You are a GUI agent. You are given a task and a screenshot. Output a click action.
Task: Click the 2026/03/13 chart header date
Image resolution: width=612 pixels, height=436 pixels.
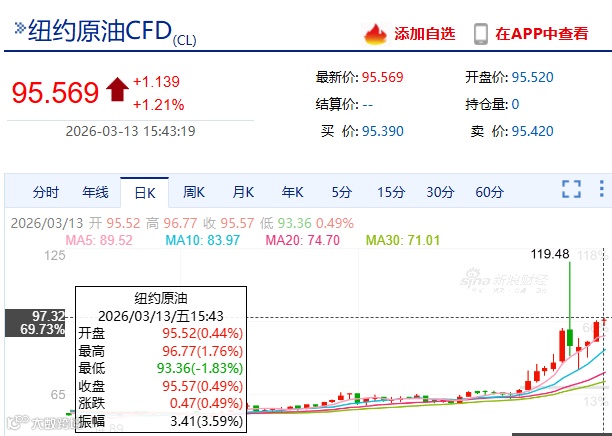pyautogui.click(x=47, y=223)
